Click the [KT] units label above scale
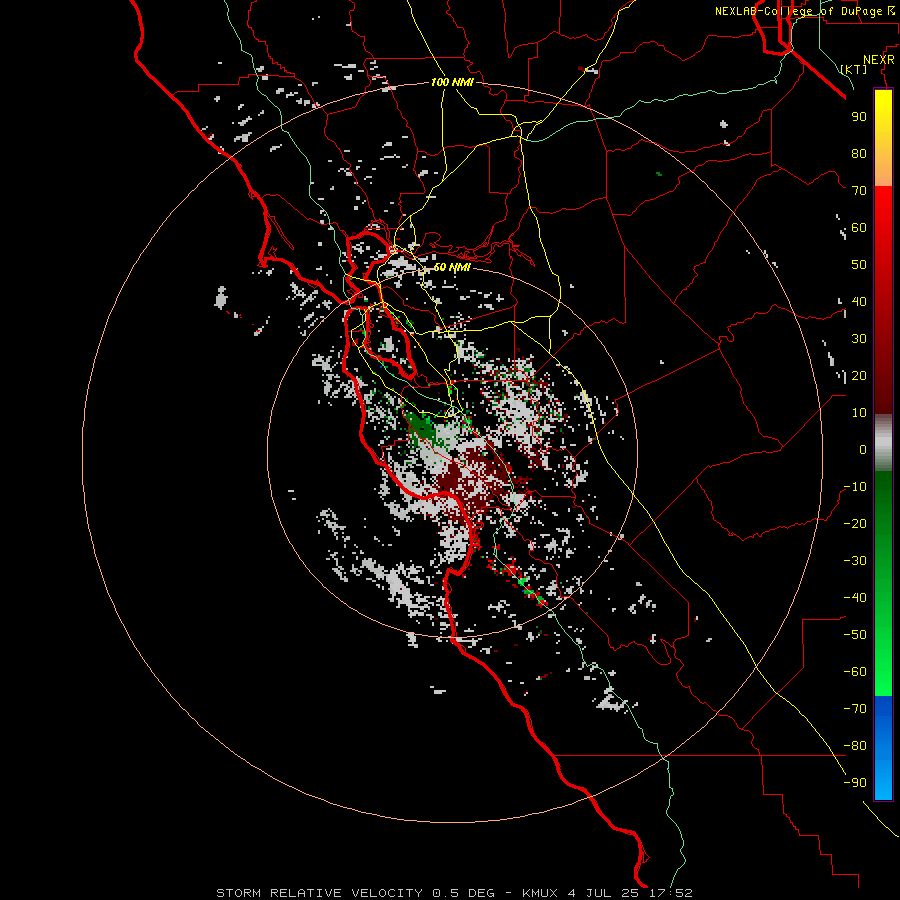 point(853,69)
